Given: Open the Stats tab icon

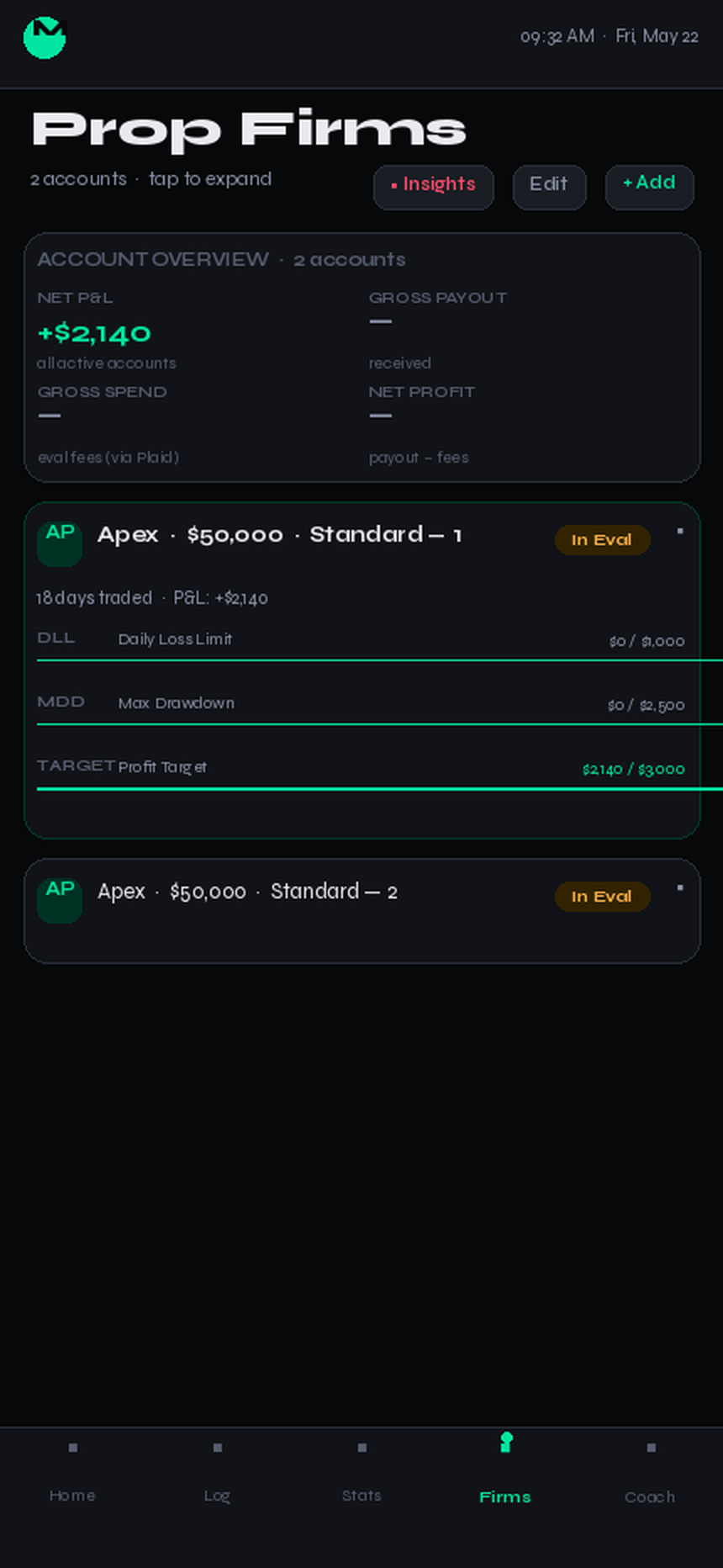Looking at the screenshot, I should pos(362,1448).
